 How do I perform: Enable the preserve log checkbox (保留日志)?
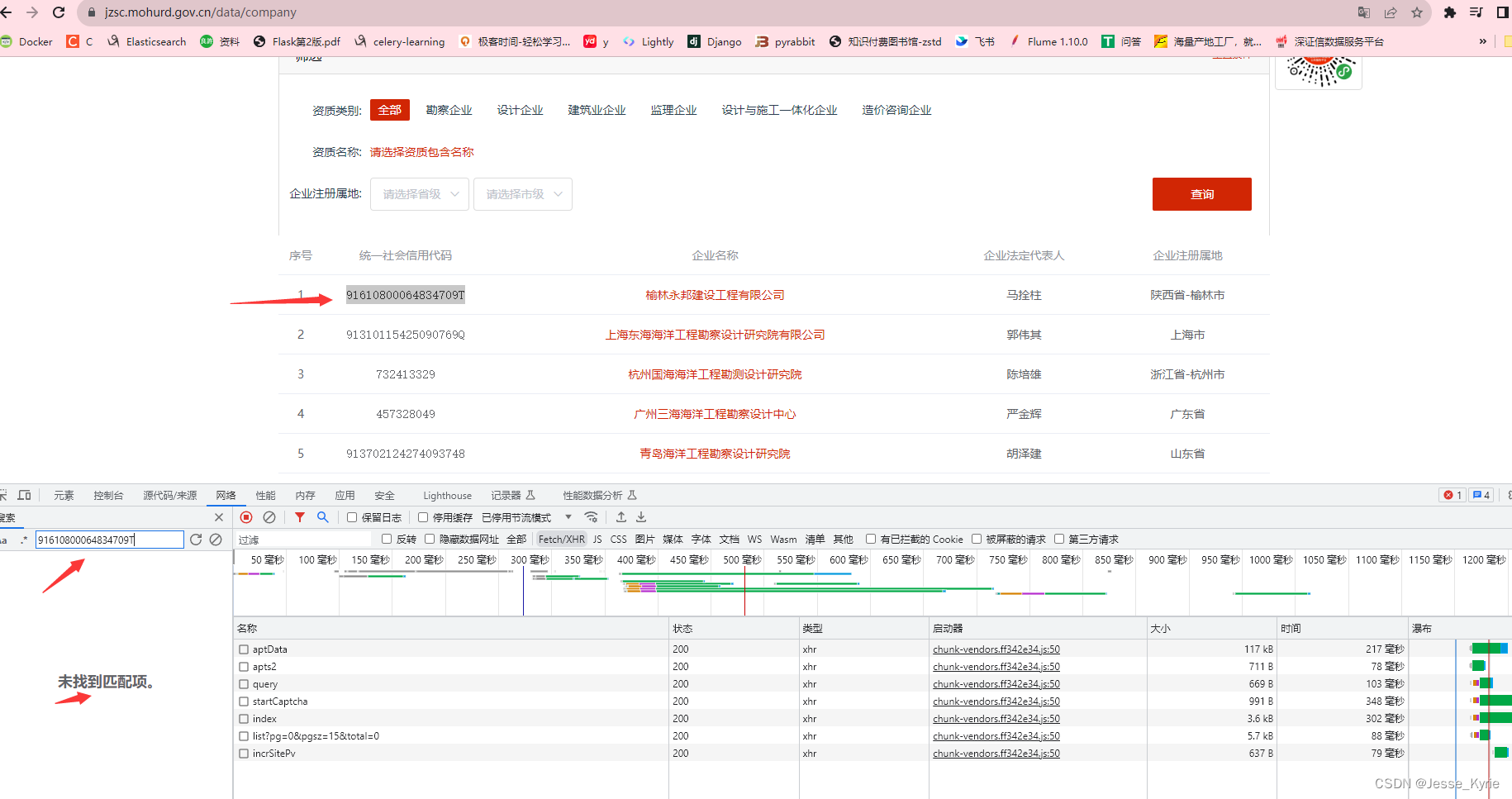pyautogui.click(x=352, y=517)
